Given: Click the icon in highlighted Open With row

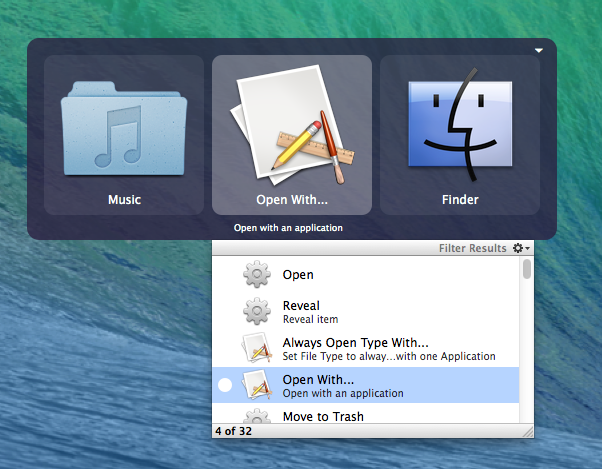Looking at the screenshot, I should (x=257, y=385).
